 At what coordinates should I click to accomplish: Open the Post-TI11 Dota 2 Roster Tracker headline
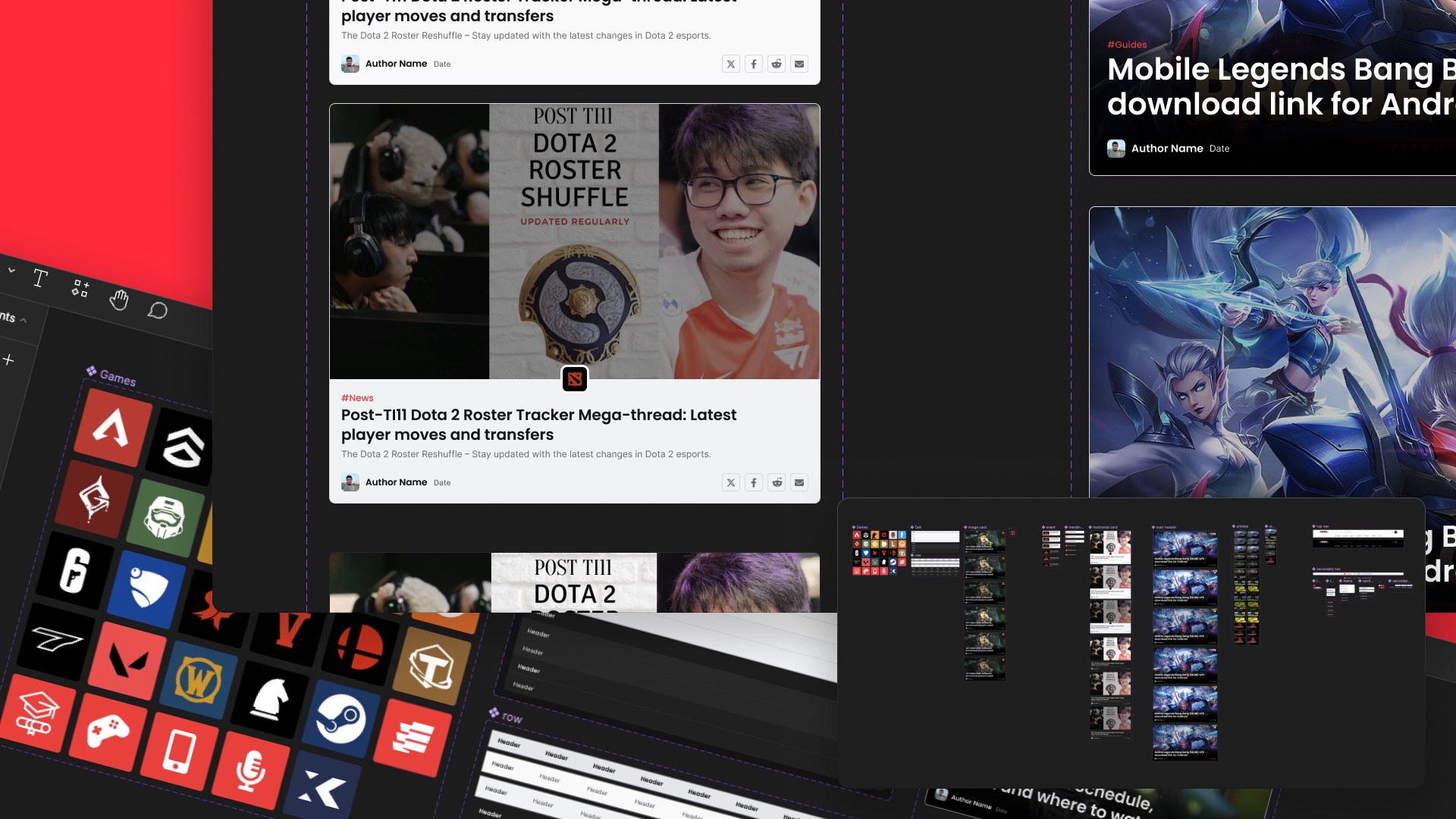(x=538, y=425)
